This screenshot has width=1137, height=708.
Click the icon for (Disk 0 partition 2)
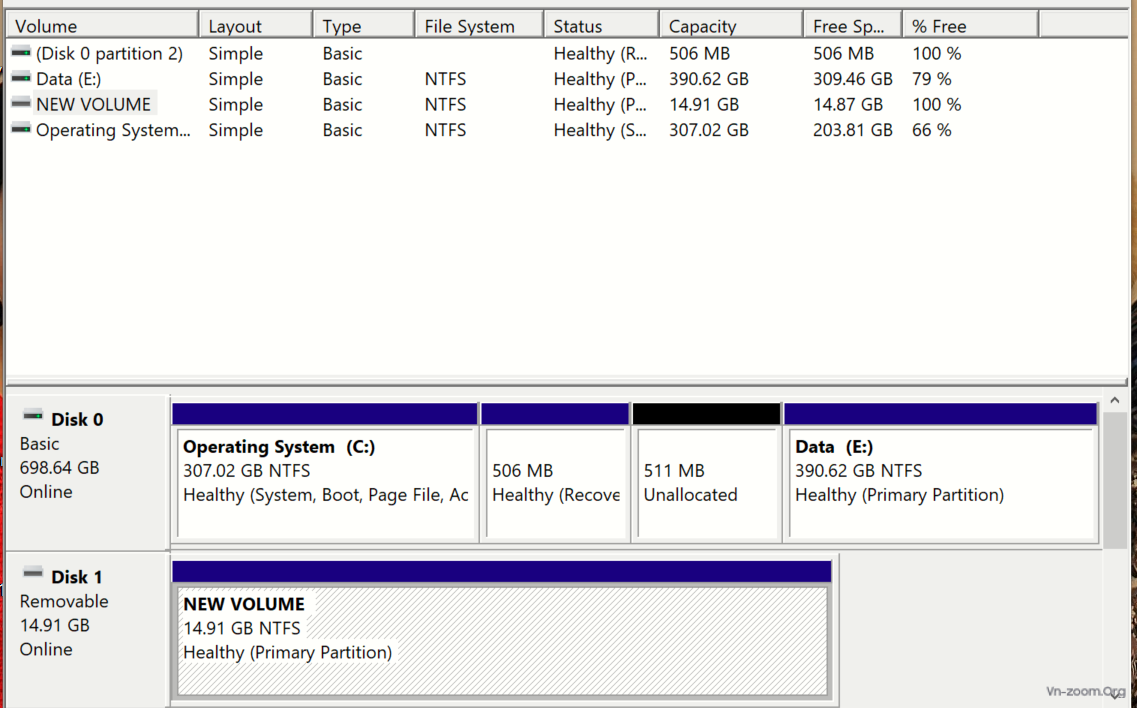point(21,53)
